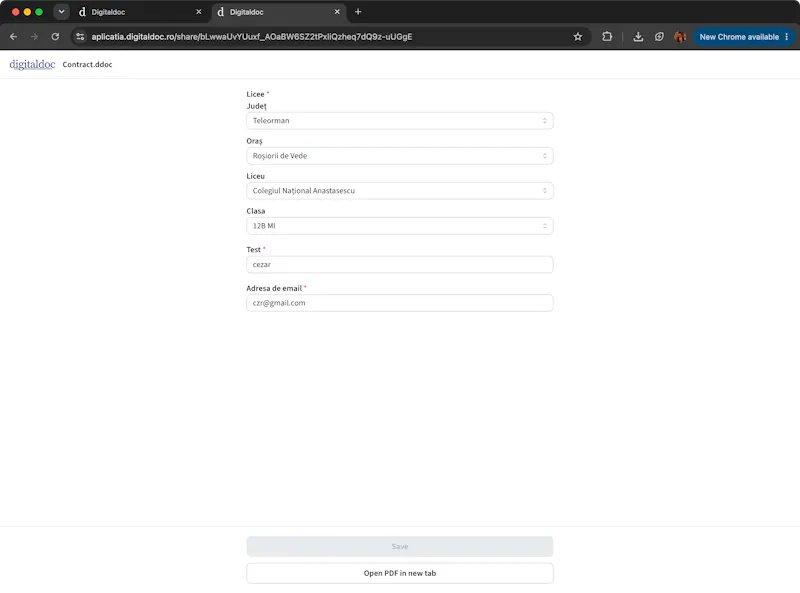Open the Extensions puzzle icon
Screen dimensions: 800x593
(607, 37)
